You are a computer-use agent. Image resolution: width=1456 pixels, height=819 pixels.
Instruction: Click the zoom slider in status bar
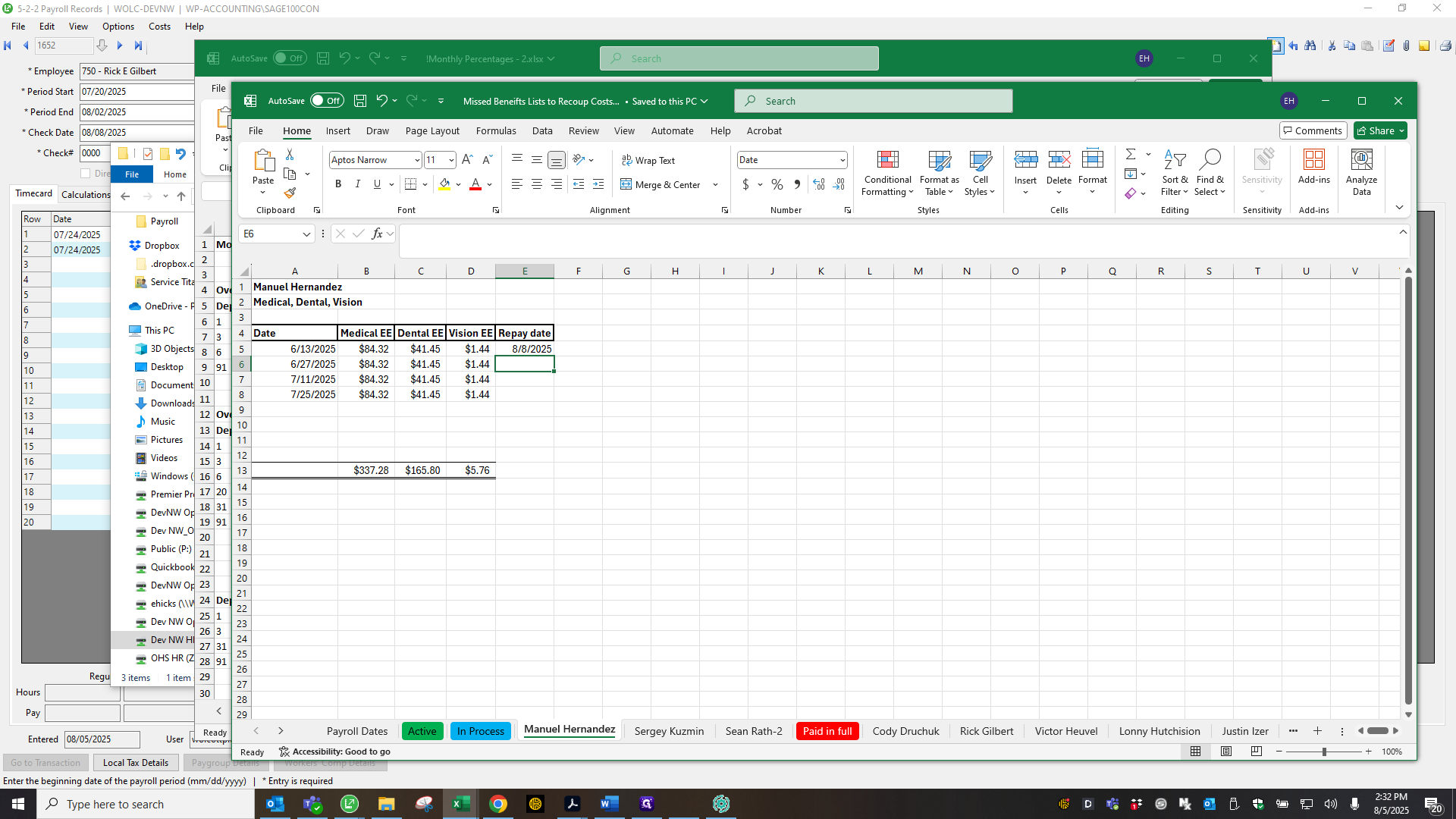pyautogui.click(x=1324, y=752)
